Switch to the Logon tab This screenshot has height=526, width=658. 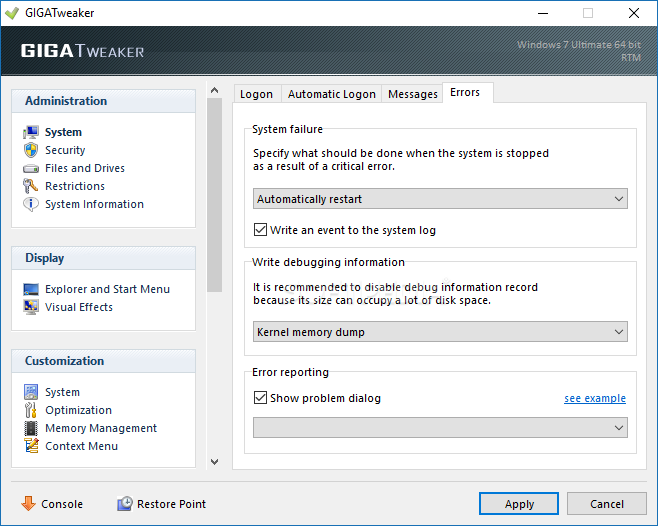256,94
